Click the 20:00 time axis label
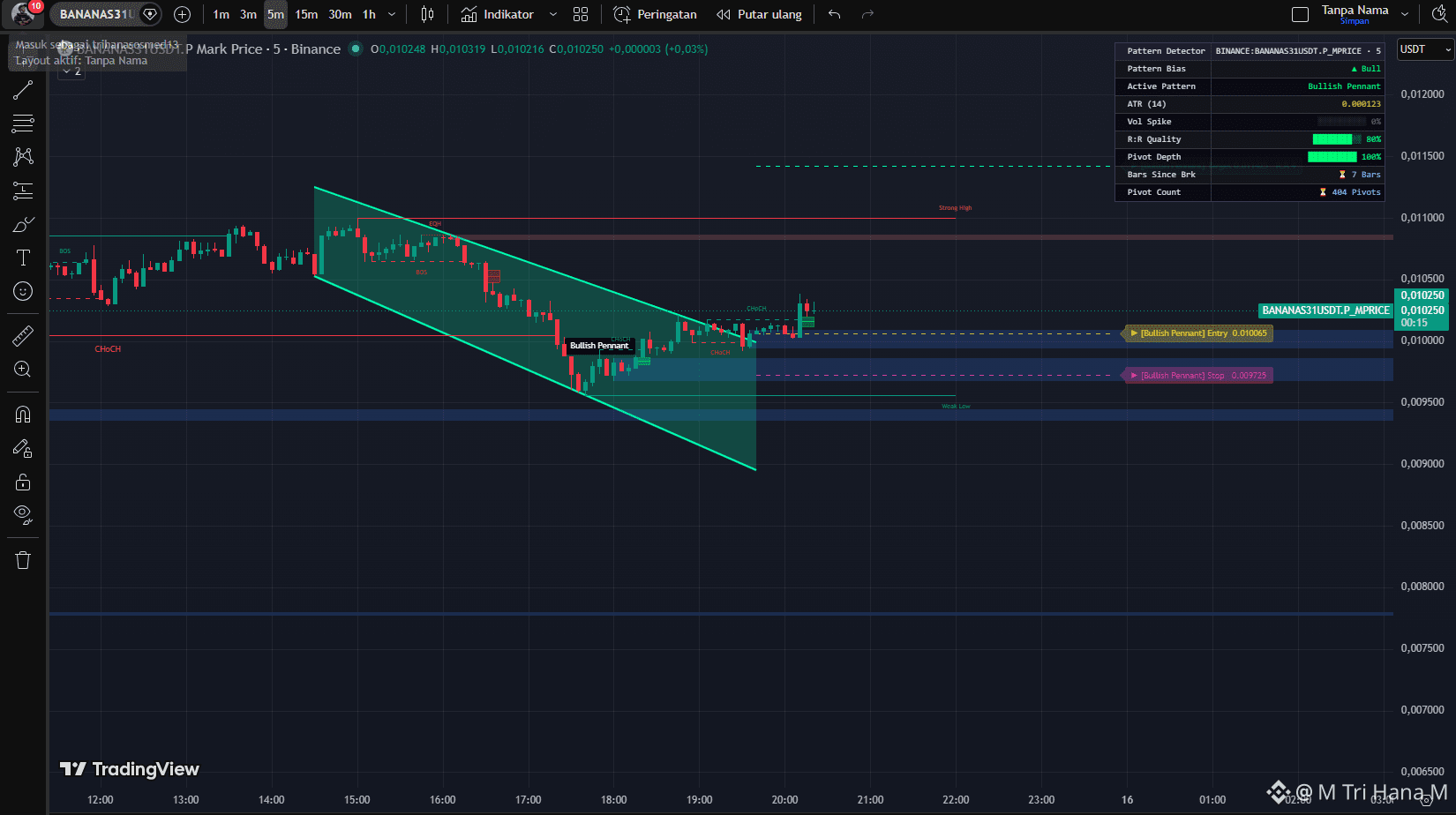 coord(784,800)
